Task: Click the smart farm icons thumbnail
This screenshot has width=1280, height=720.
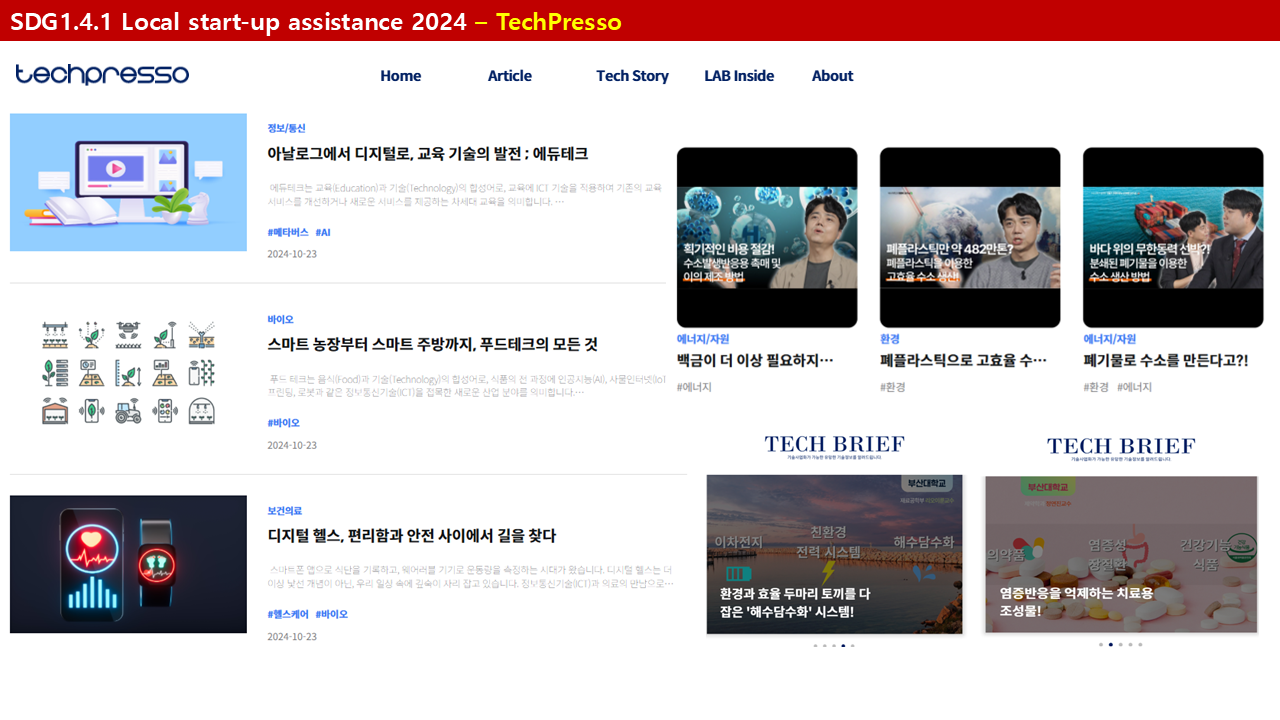Action: pyautogui.click(x=128, y=373)
